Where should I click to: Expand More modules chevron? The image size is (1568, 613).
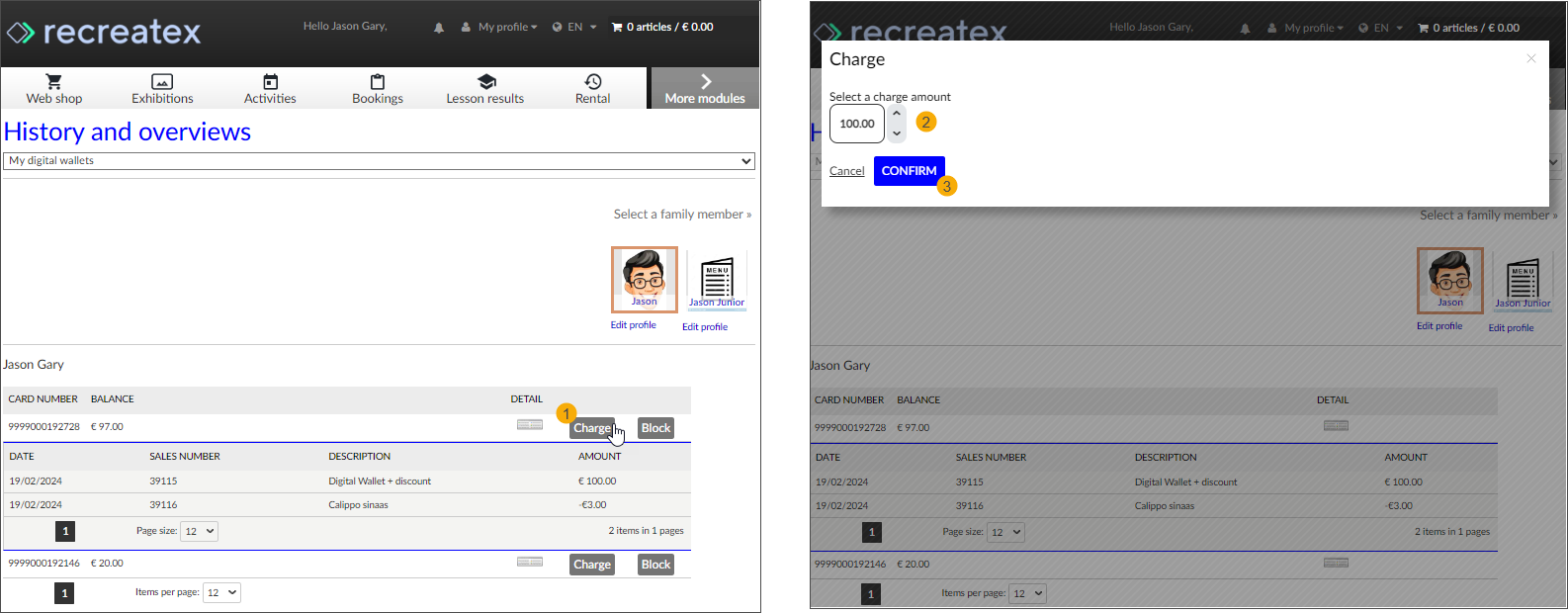(705, 82)
